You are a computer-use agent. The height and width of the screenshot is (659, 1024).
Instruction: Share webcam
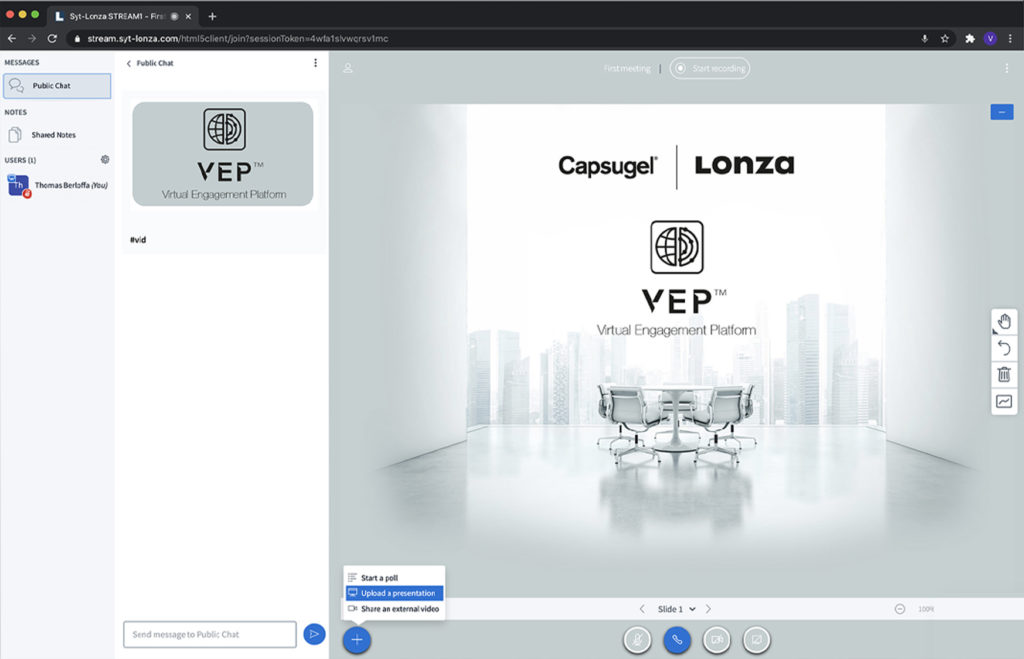click(x=716, y=639)
